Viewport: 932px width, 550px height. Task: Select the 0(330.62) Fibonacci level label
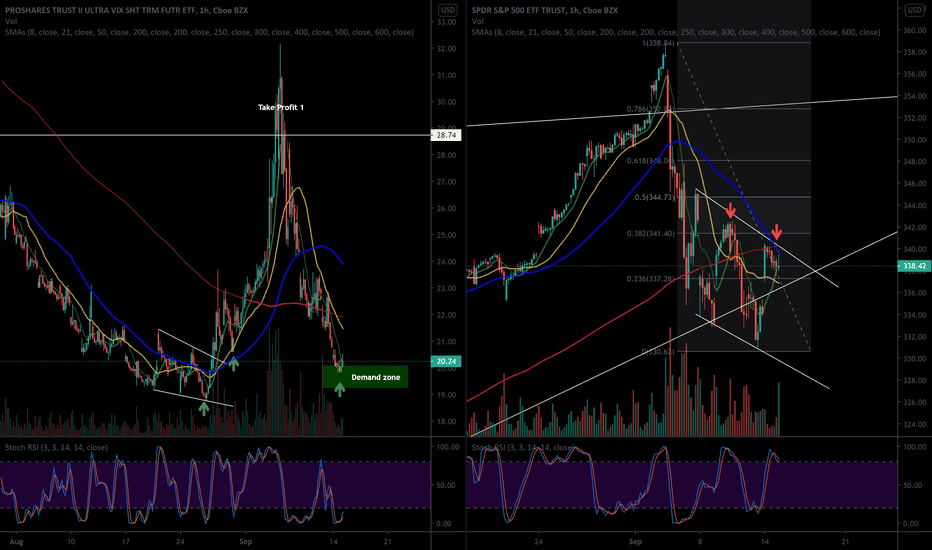(x=658, y=352)
